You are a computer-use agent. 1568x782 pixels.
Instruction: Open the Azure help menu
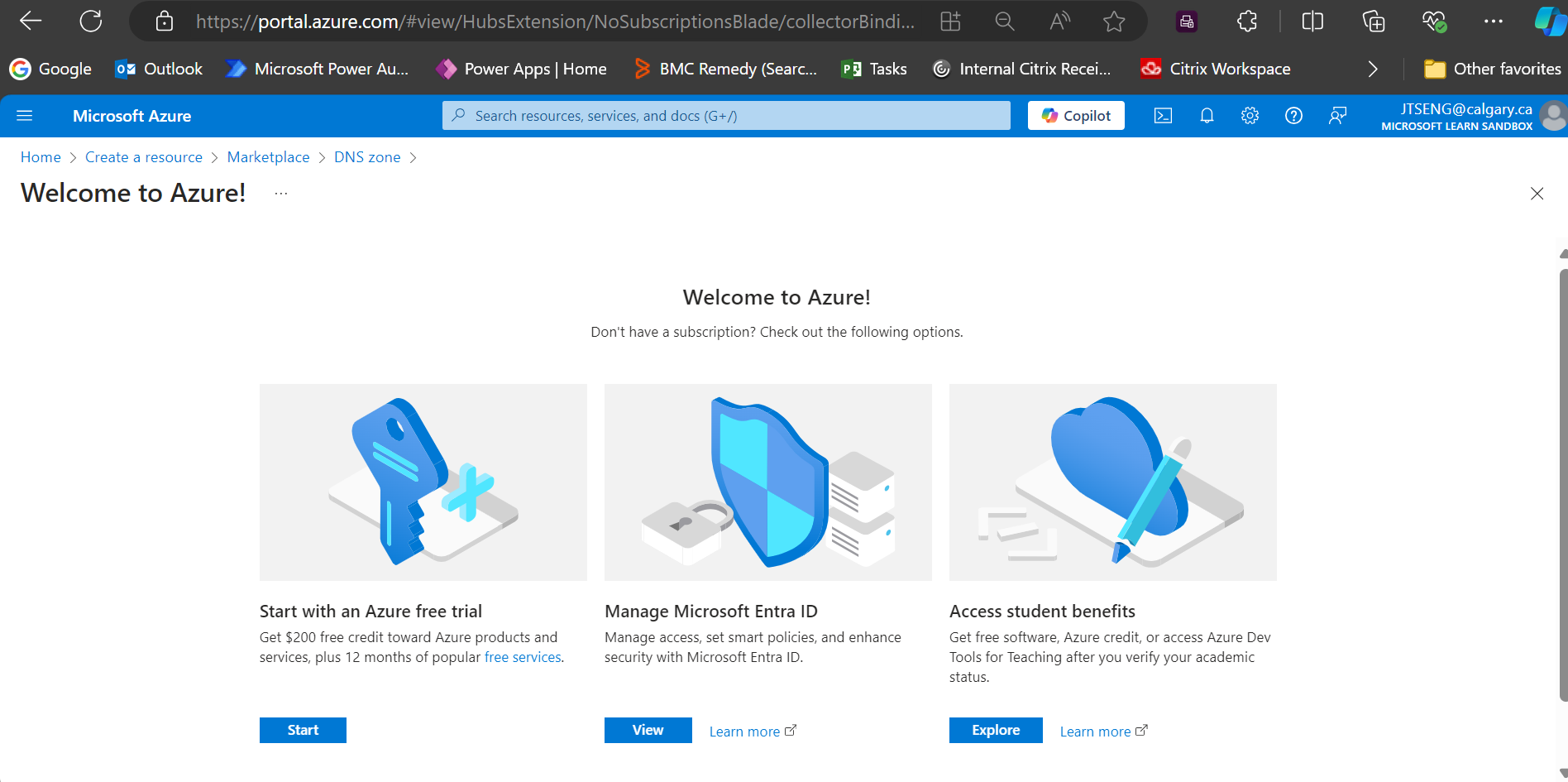click(x=1294, y=116)
